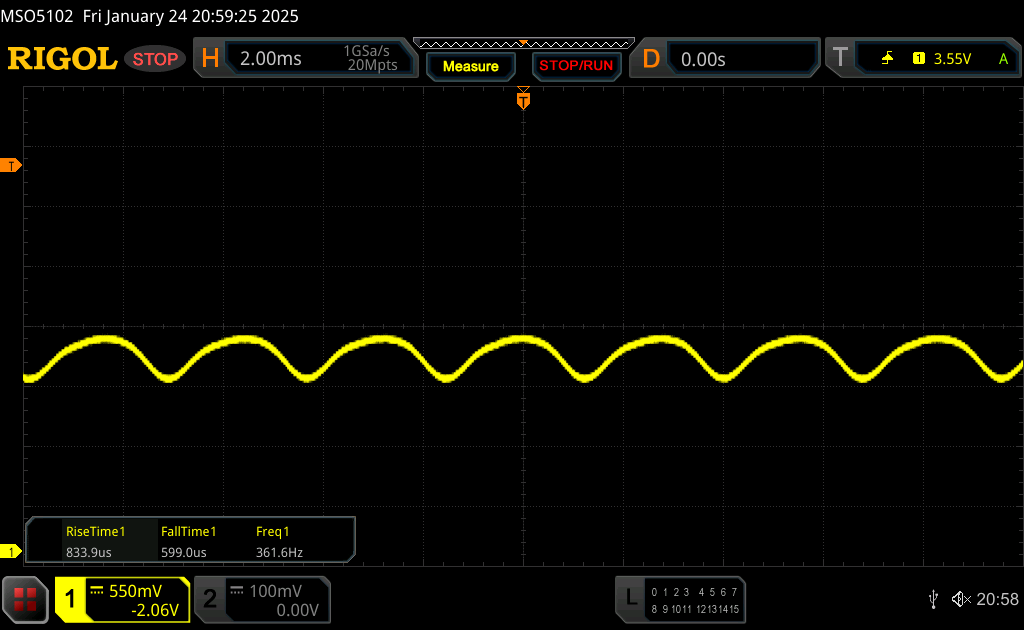Click the trigger level T marker on left edge
The image size is (1024, 630).
click(x=10, y=166)
